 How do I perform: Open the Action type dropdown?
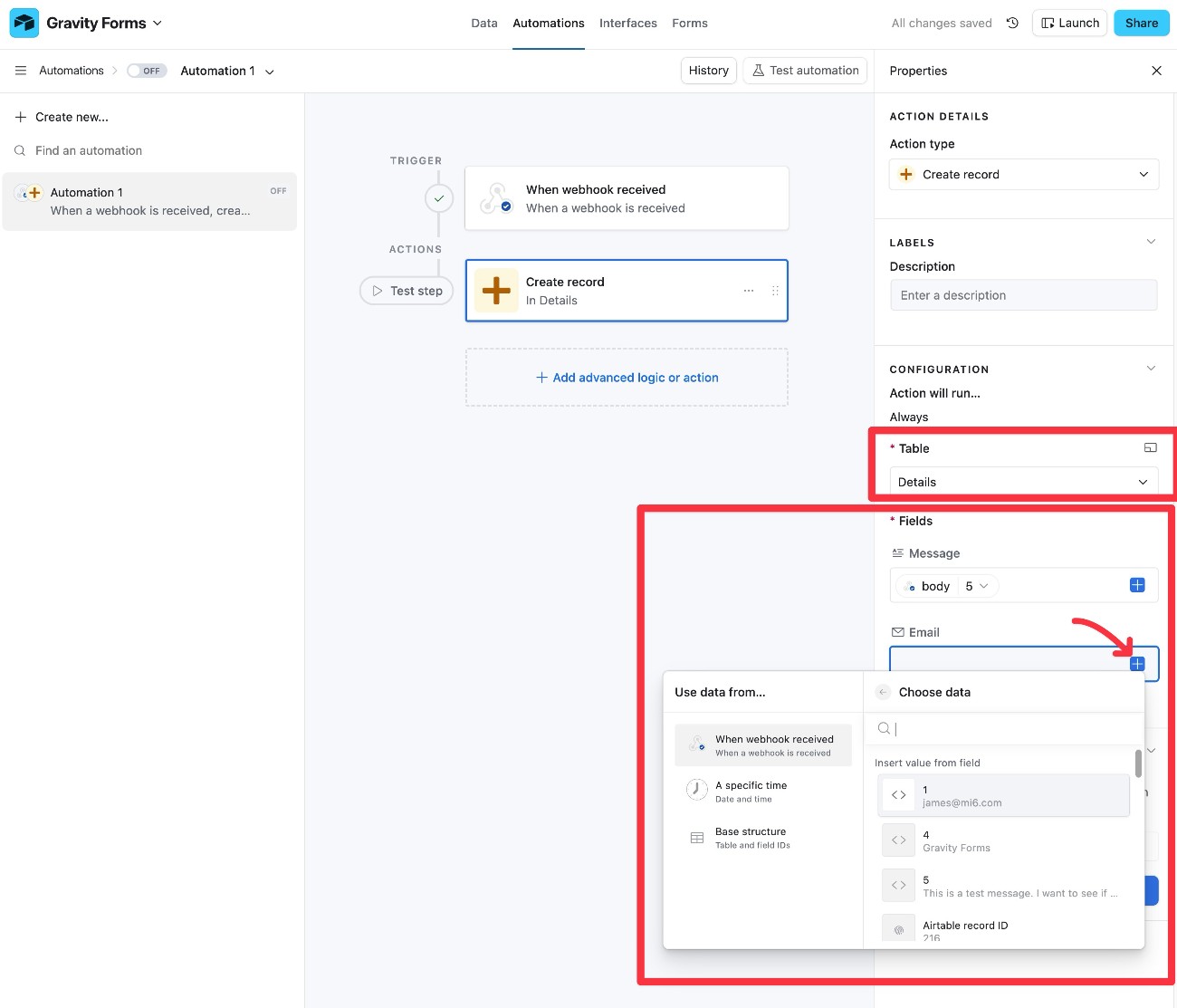tap(1023, 175)
